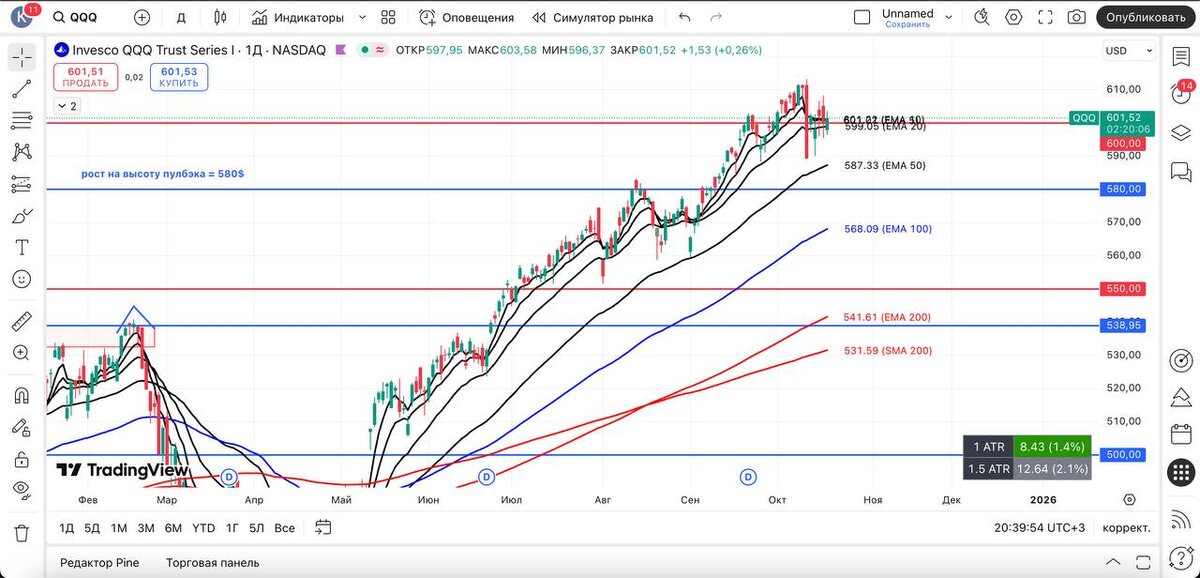Select the YTD time range
This screenshot has width=1200, height=578.
[x=203, y=527]
